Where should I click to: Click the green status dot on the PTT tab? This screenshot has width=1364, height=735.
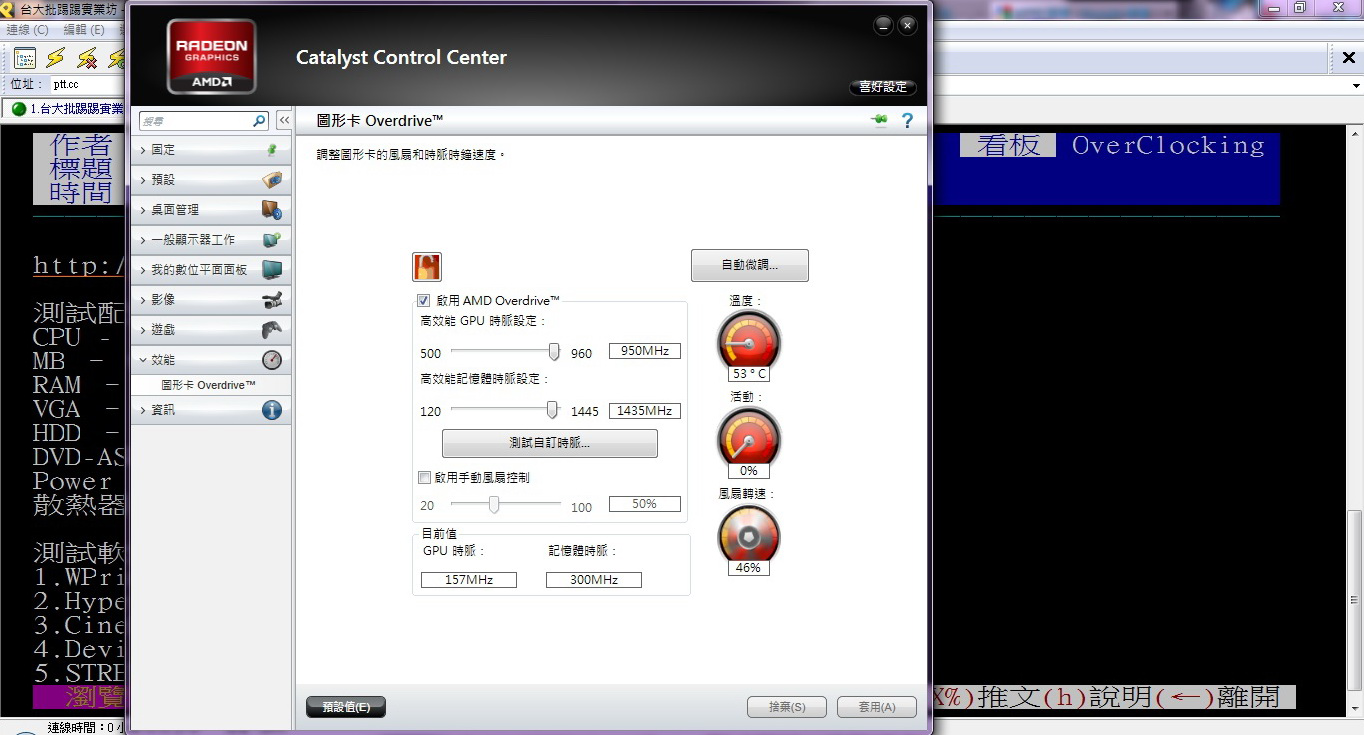(19, 109)
